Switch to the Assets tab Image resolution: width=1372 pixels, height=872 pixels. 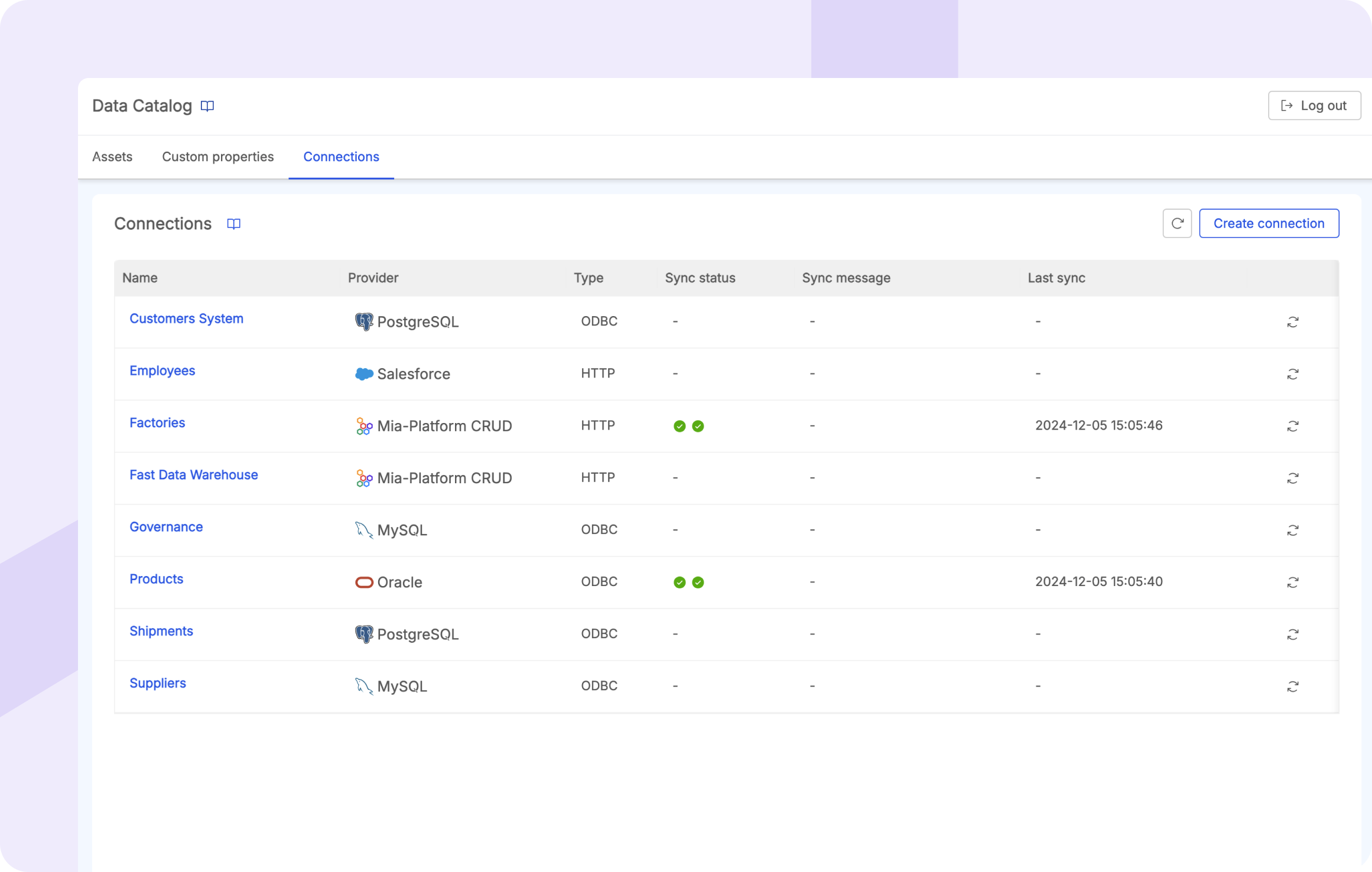click(112, 157)
